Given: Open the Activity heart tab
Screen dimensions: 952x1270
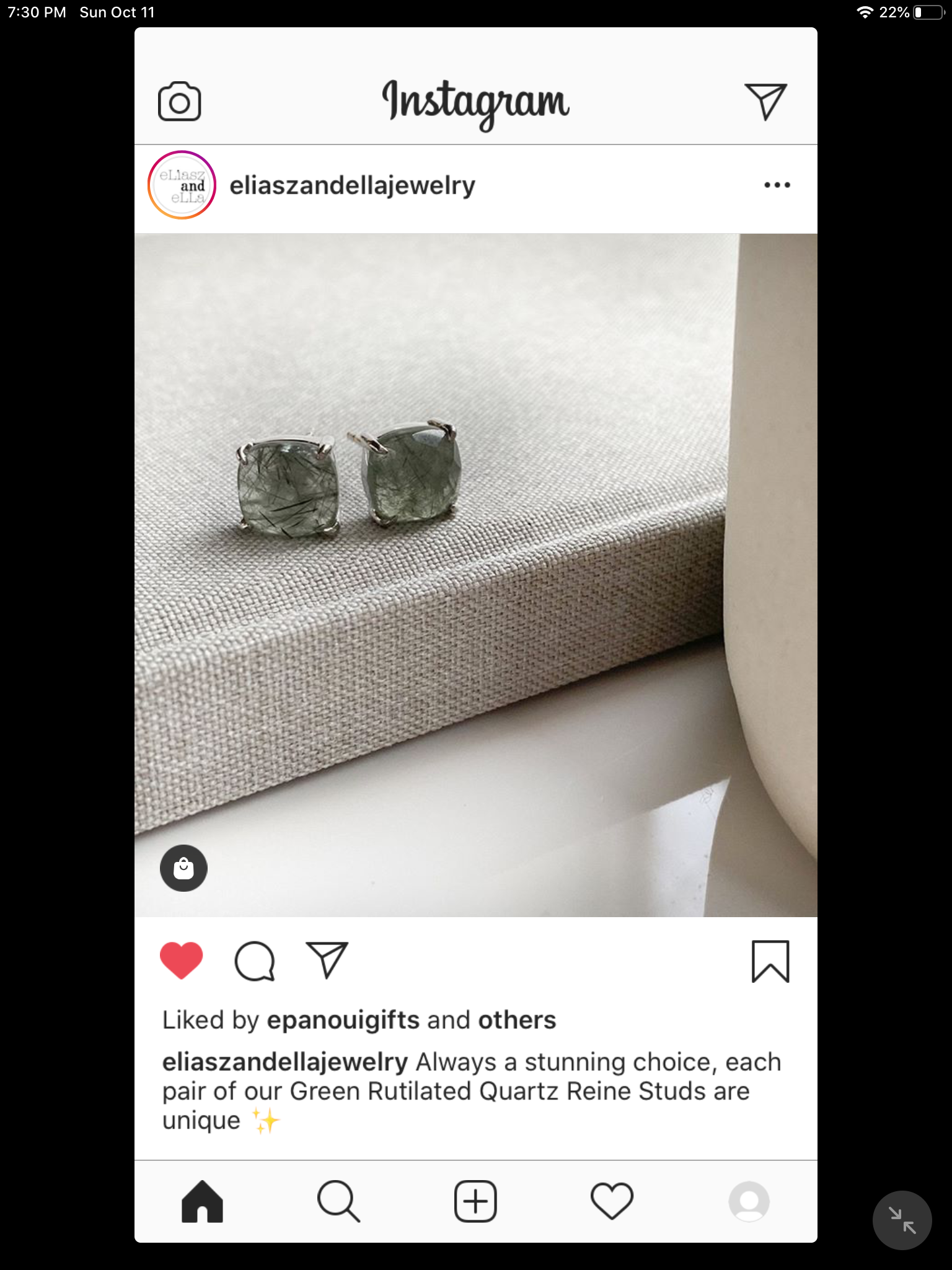Looking at the screenshot, I should (612, 1201).
